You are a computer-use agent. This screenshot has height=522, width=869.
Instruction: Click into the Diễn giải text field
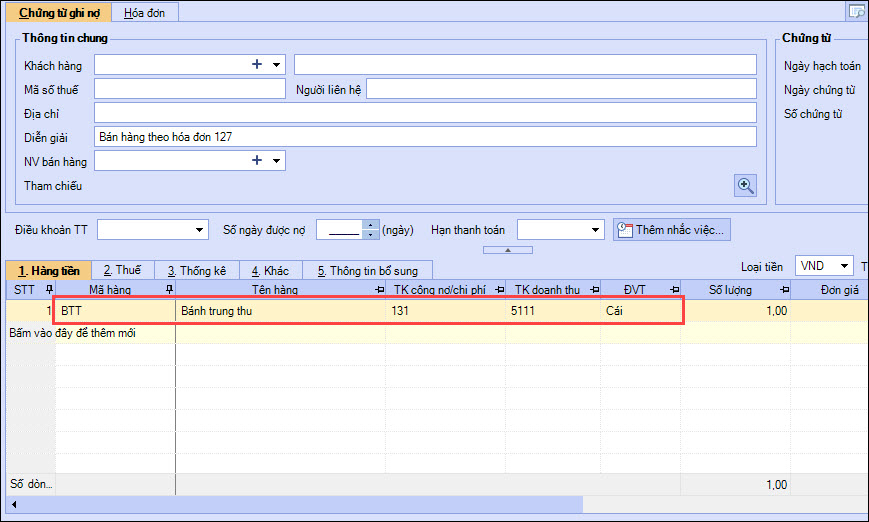point(425,137)
